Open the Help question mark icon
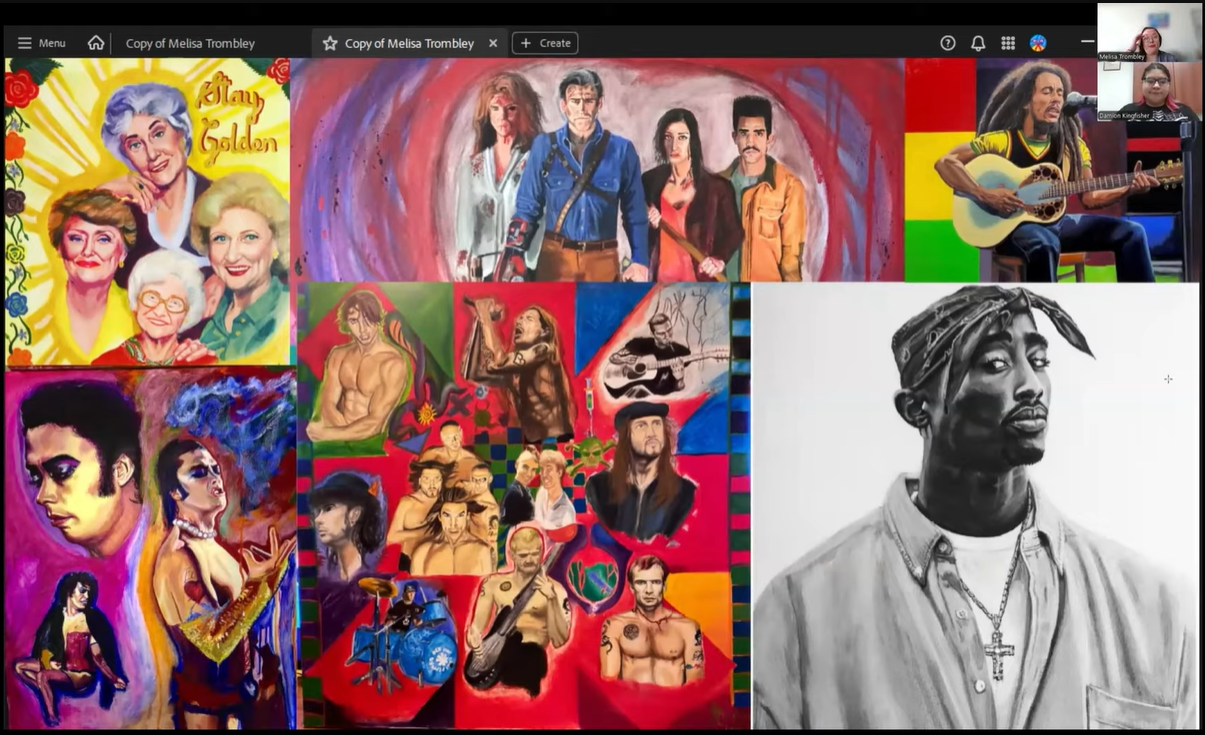This screenshot has width=1205, height=735. click(948, 43)
